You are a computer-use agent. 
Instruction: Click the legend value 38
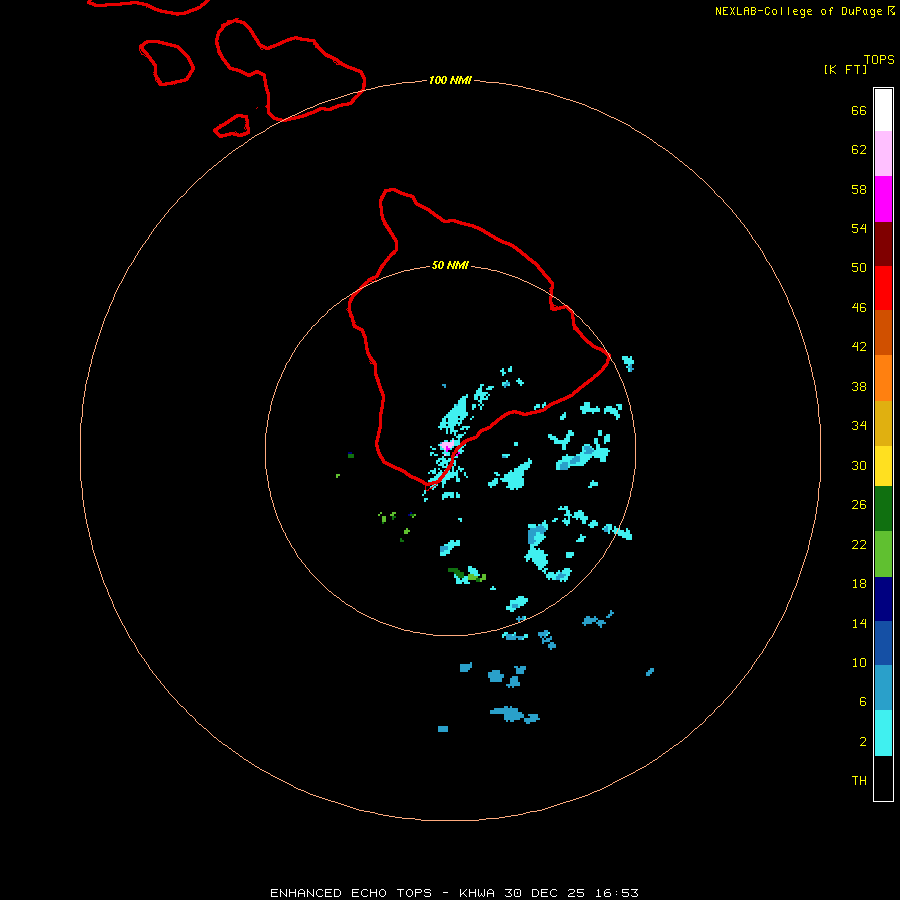pyautogui.click(x=859, y=387)
